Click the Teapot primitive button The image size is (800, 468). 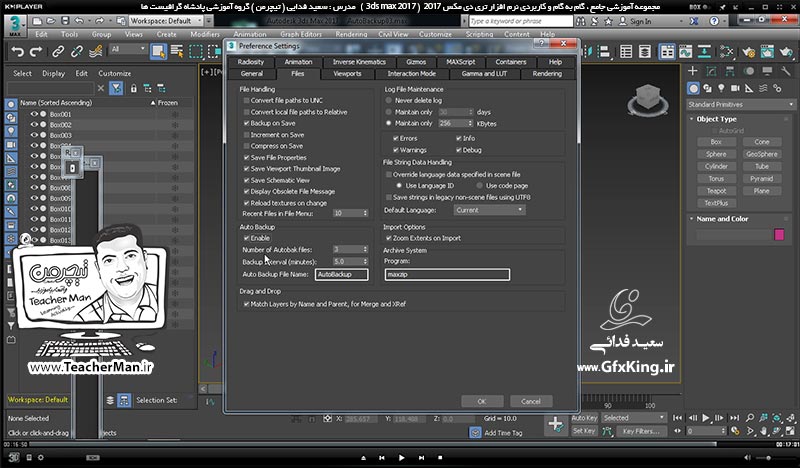point(716,191)
